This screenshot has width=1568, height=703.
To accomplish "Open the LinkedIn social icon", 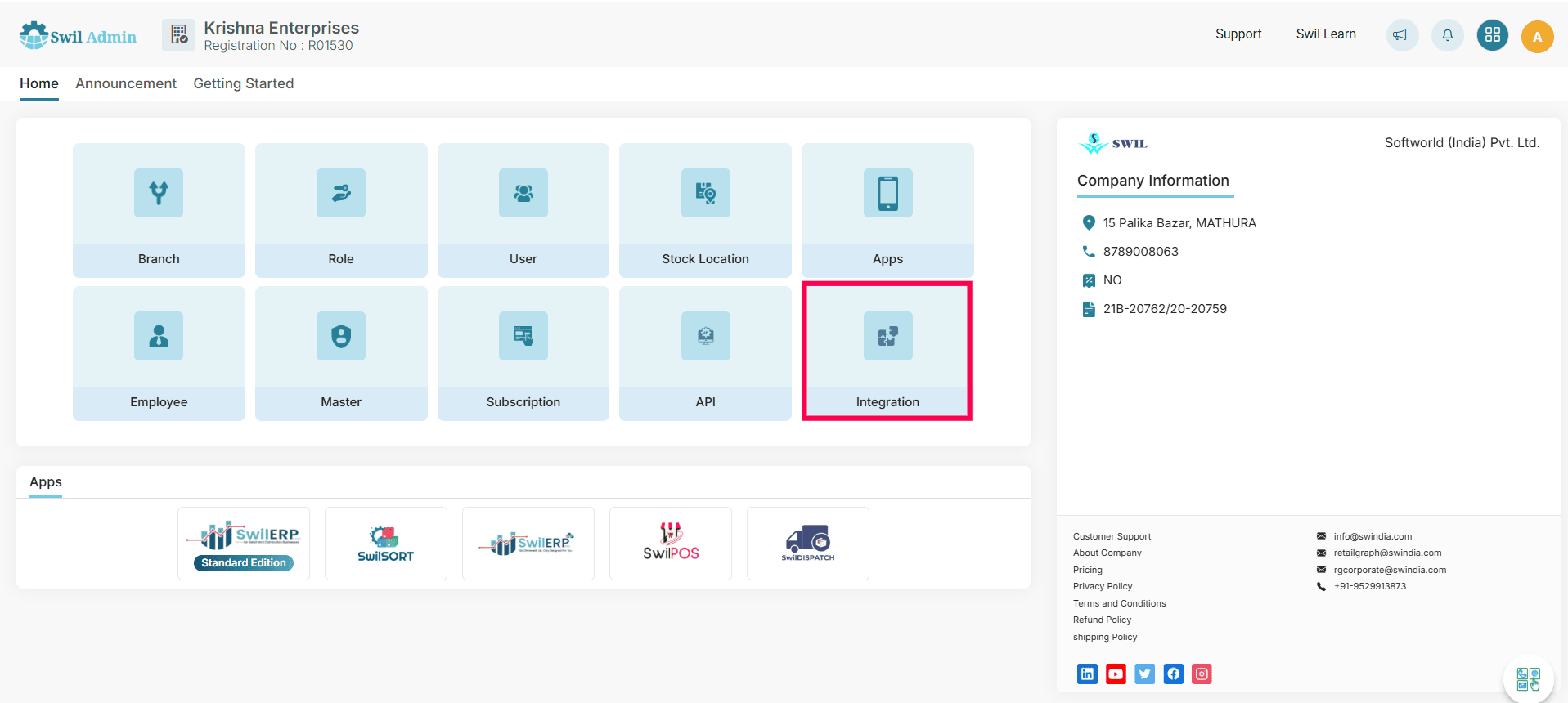I will [x=1087, y=674].
